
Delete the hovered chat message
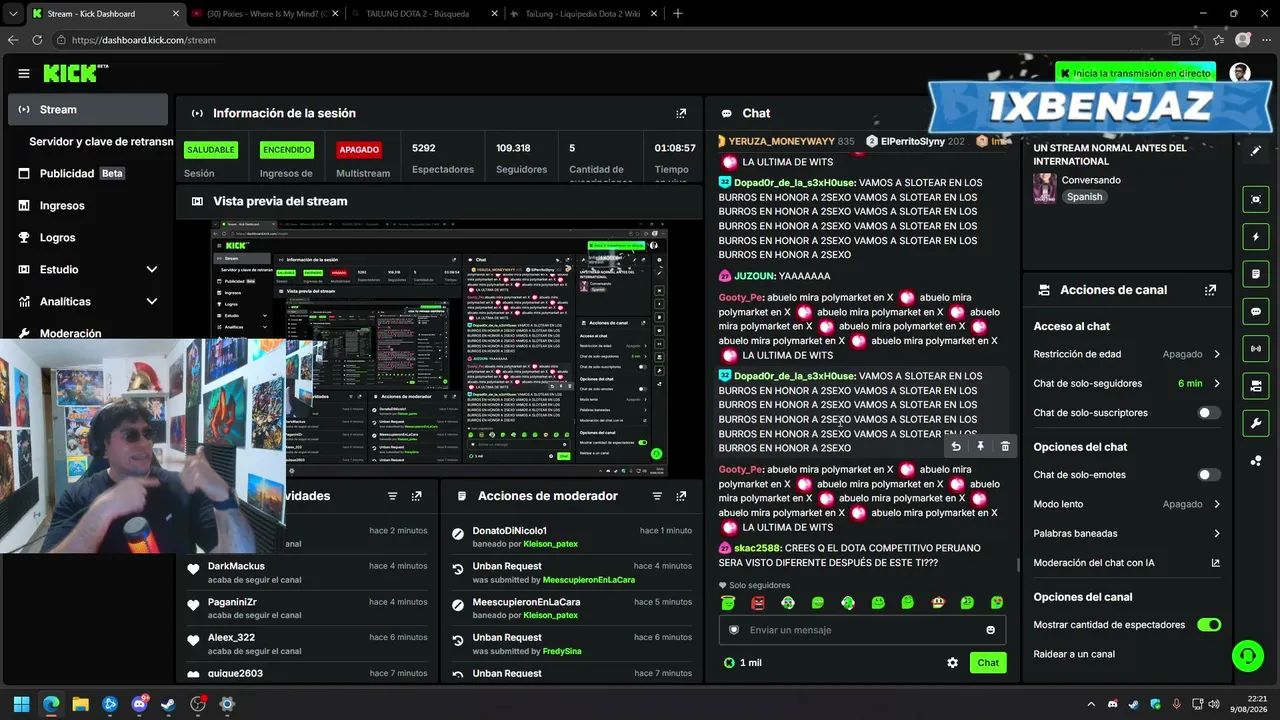tap(1005, 447)
